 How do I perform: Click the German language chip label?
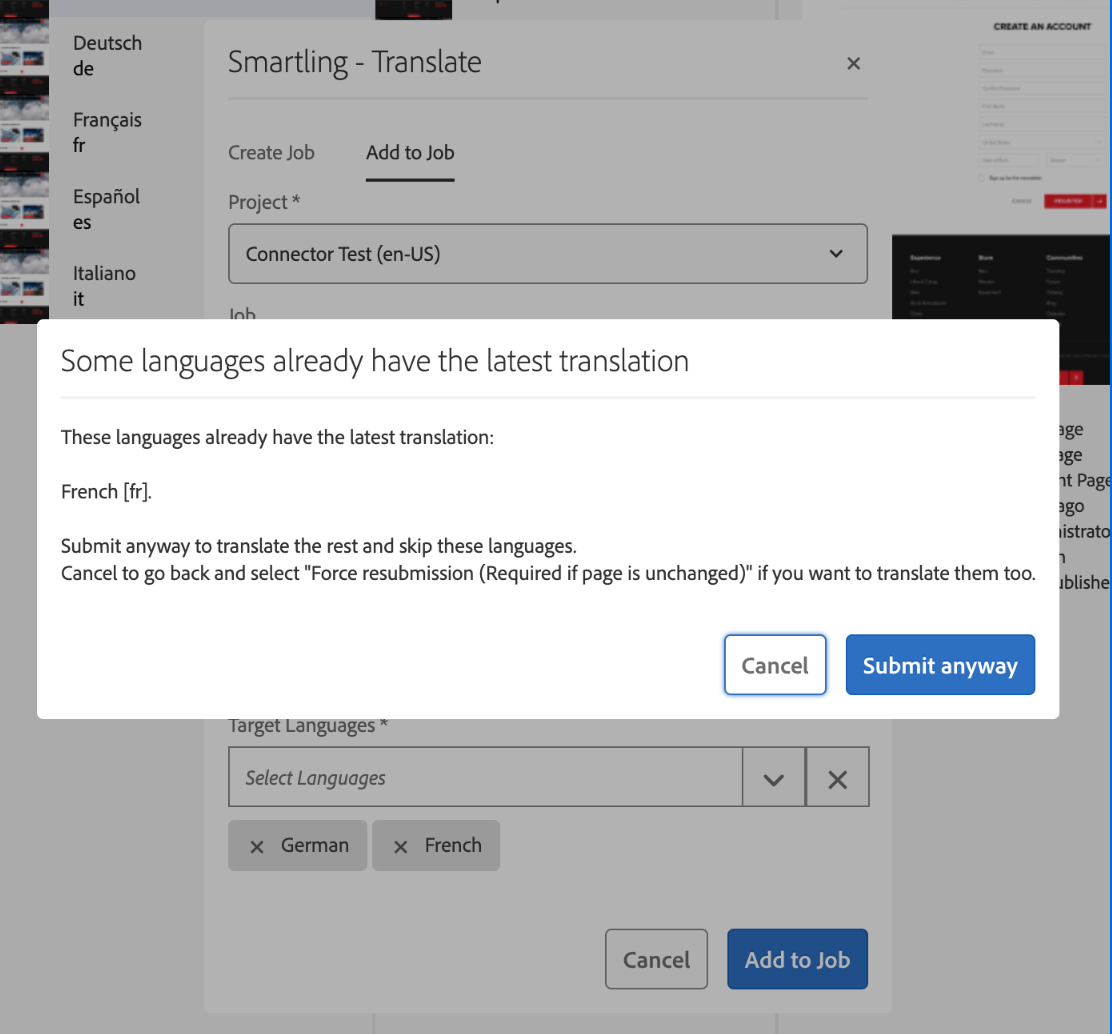(x=315, y=845)
